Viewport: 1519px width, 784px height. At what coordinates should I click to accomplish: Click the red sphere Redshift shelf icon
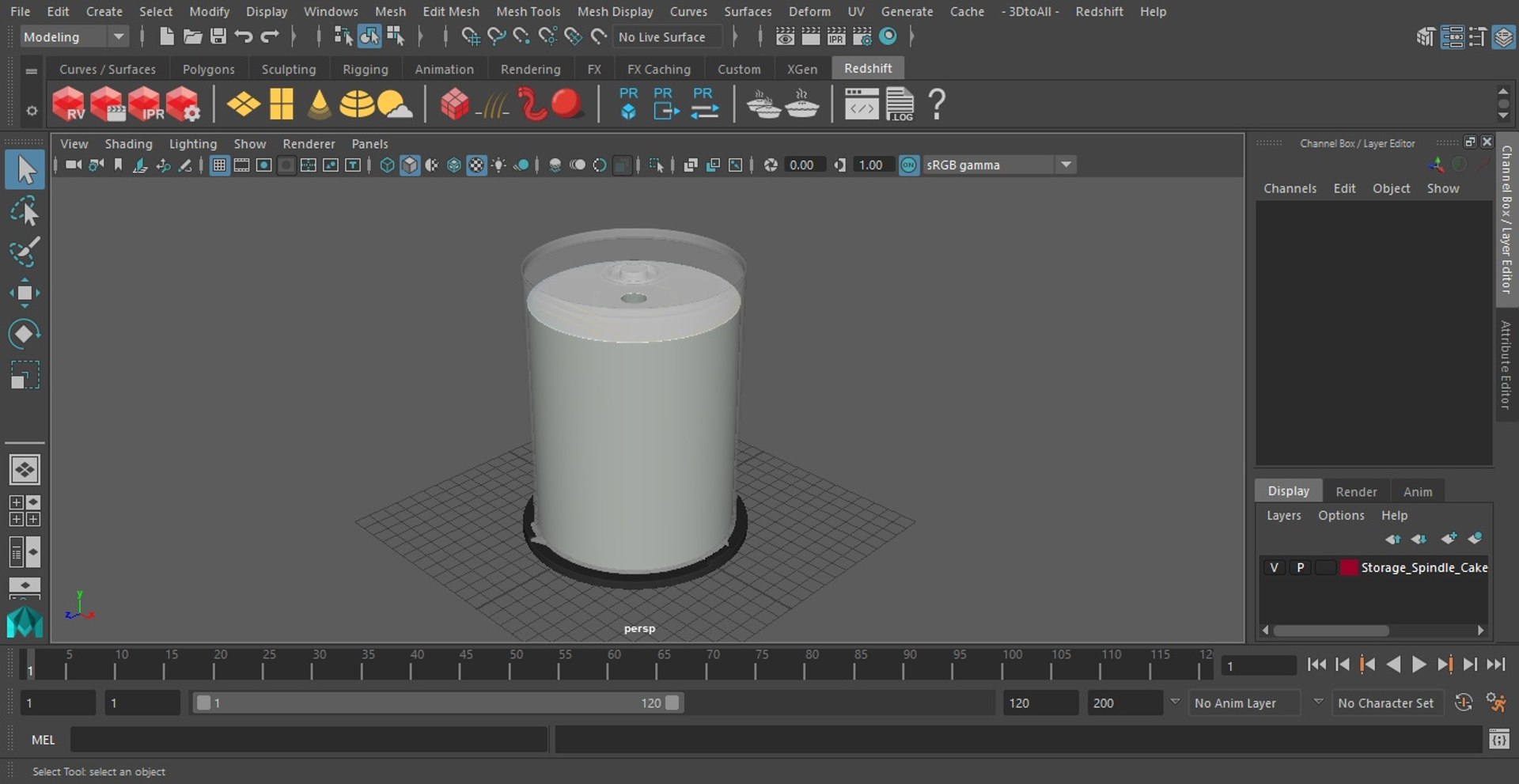tap(566, 104)
